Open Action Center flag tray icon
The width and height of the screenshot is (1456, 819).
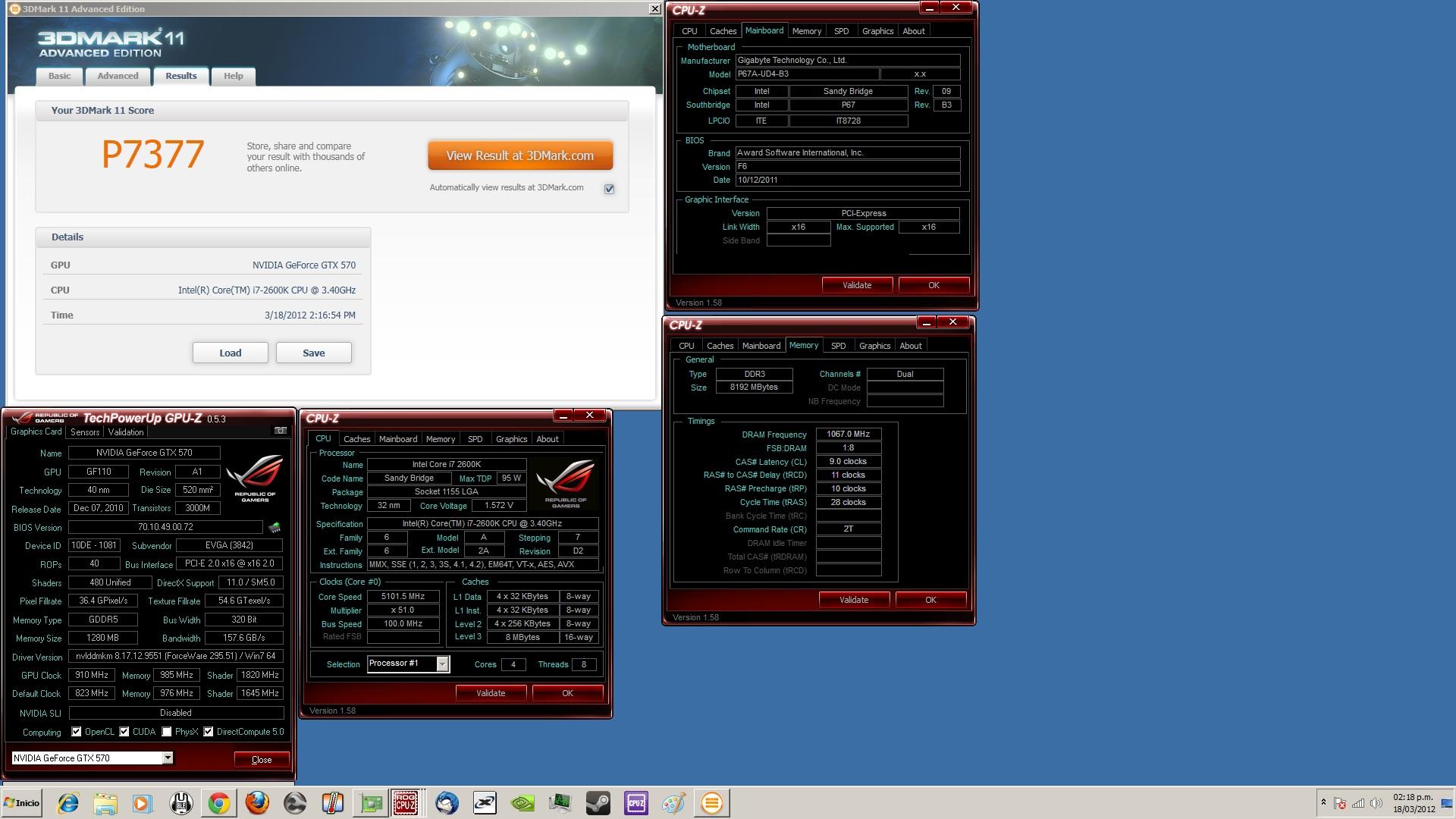click(1340, 803)
